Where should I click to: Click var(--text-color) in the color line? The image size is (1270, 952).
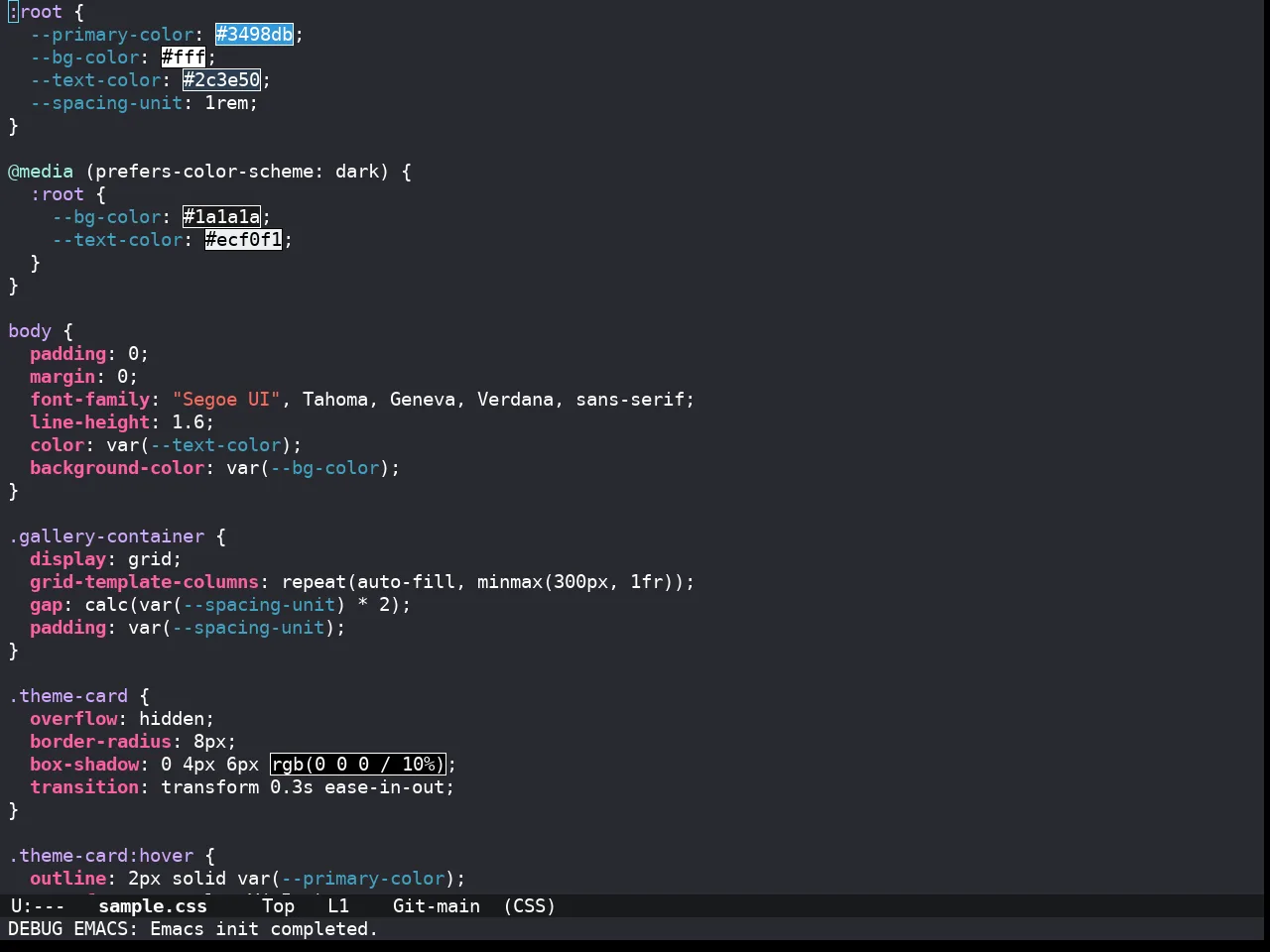pos(198,445)
